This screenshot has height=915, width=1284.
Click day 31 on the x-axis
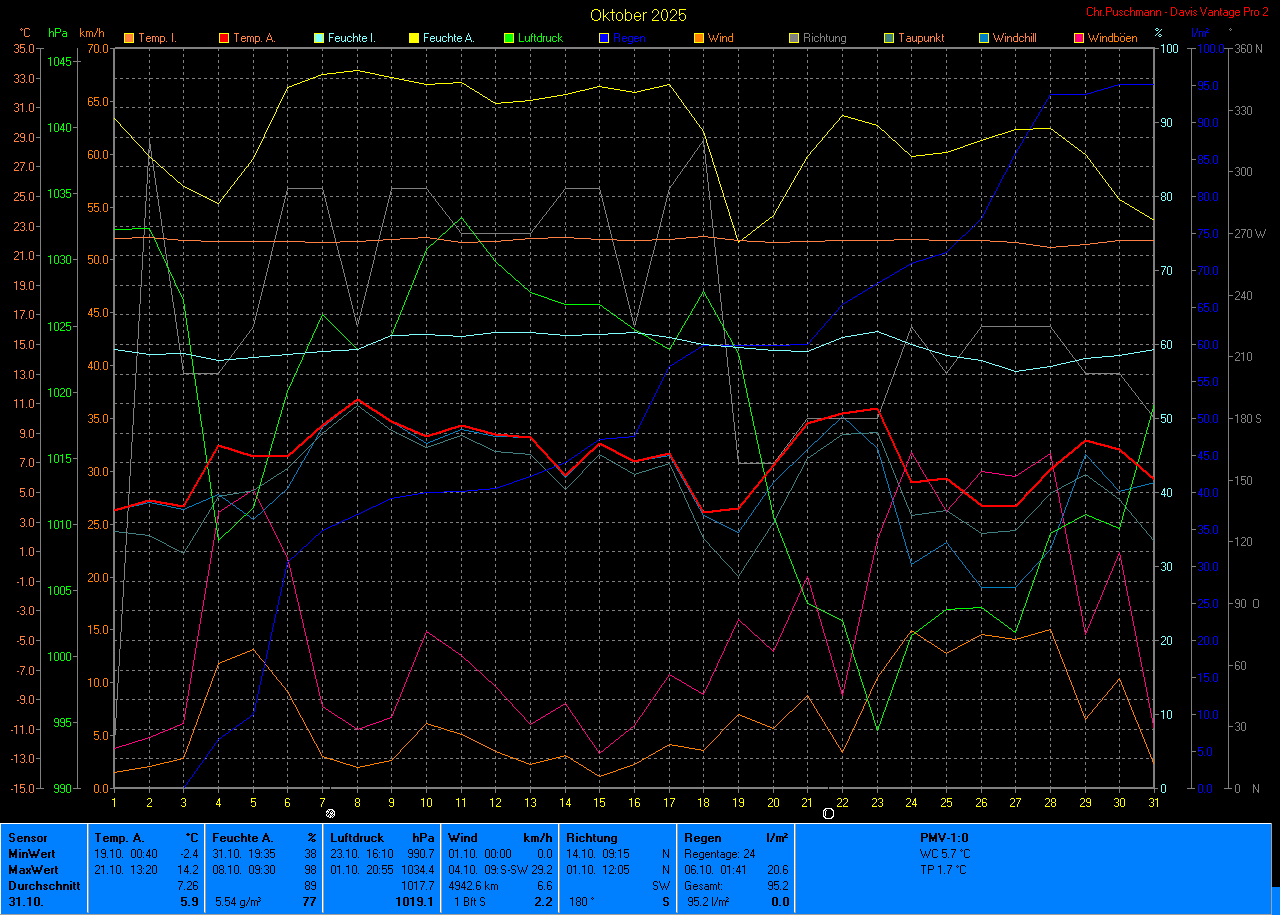click(1152, 803)
